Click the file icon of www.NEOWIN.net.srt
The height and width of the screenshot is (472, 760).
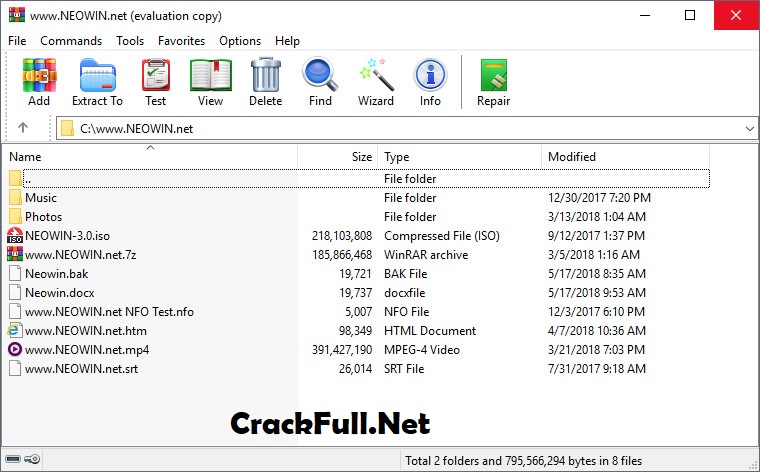pos(15,368)
